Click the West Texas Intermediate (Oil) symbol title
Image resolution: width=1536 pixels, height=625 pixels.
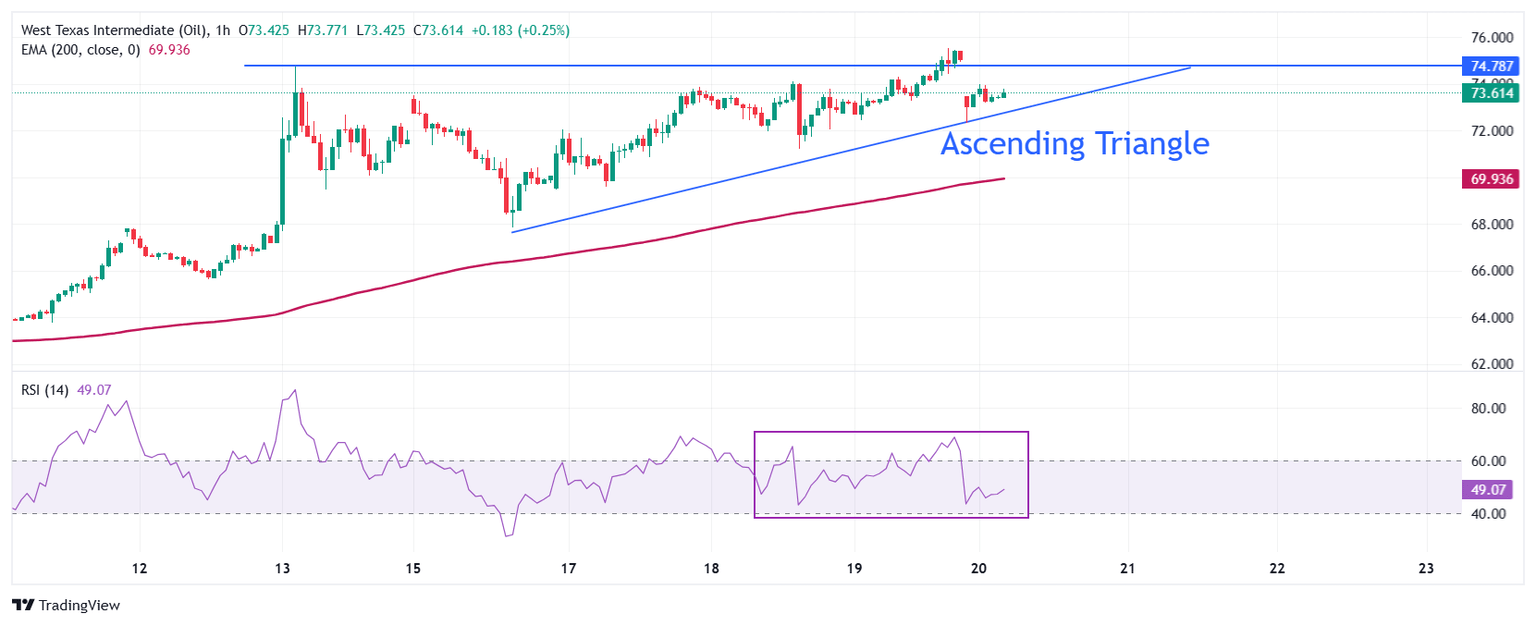(116, 30)
